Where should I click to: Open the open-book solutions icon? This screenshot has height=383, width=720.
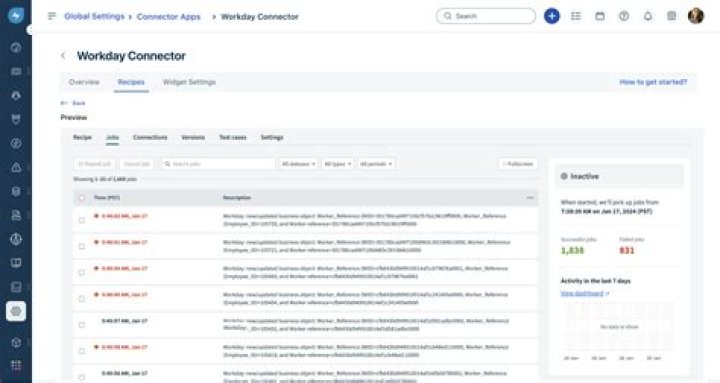pos(16,263)
